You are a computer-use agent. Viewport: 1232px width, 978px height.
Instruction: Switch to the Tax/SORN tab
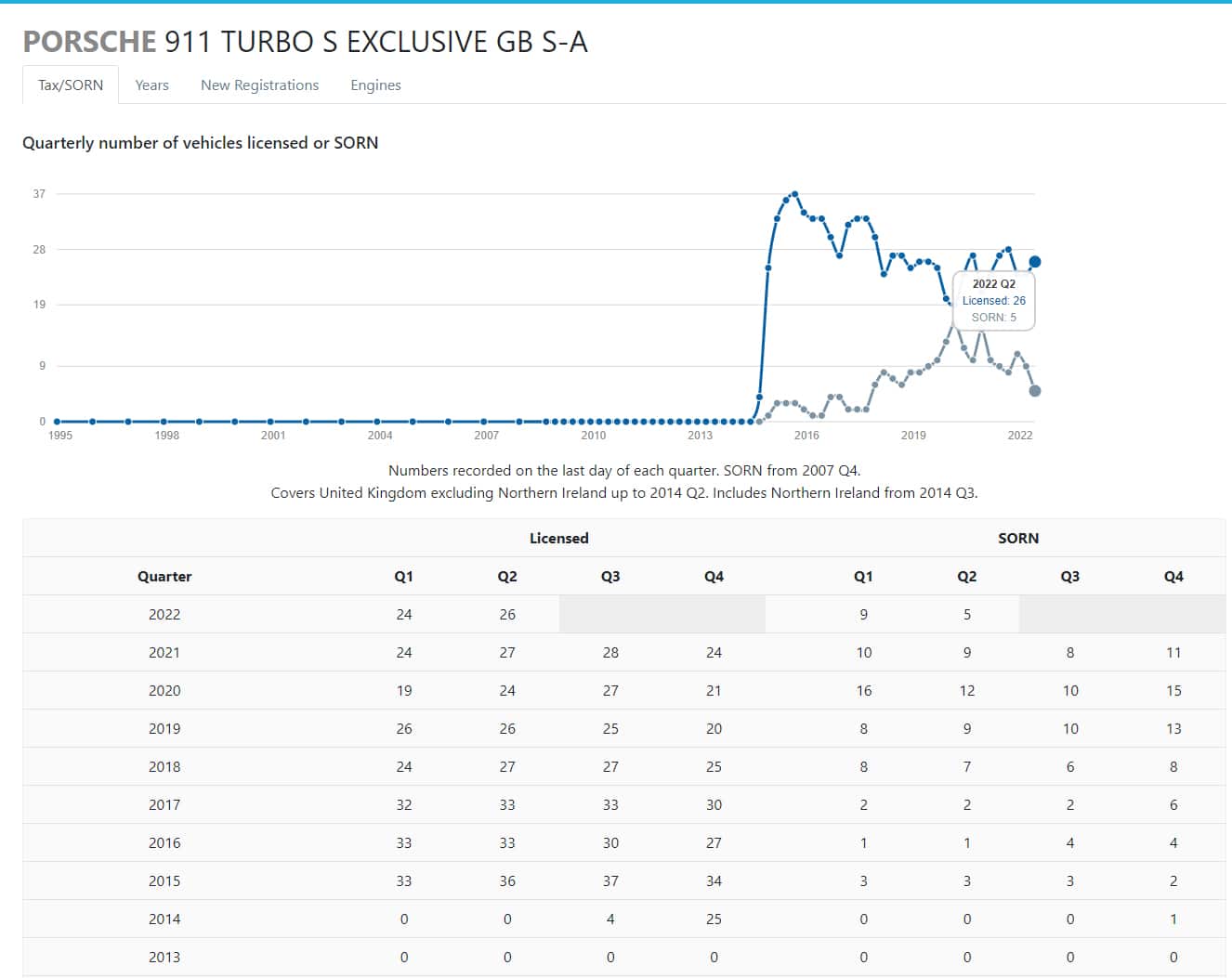point(71,85)
